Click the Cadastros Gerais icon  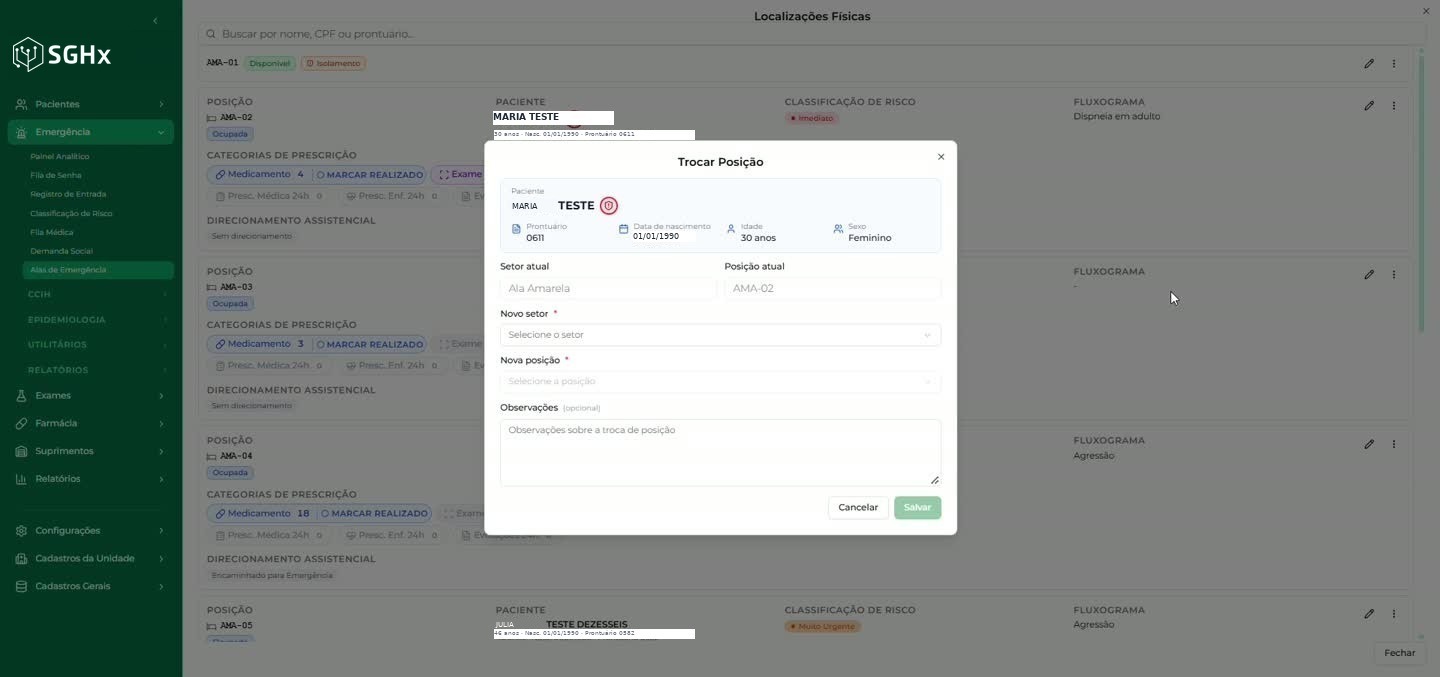pos(21,586)
